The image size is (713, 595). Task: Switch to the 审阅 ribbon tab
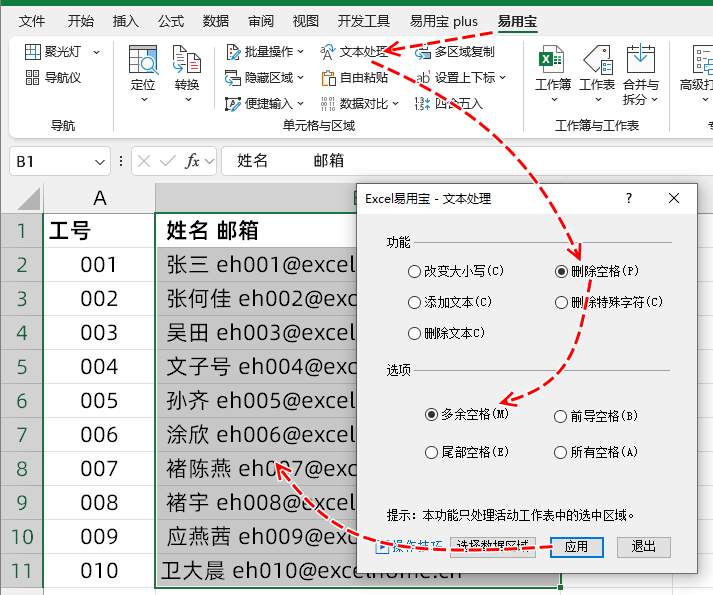point(261,21)
